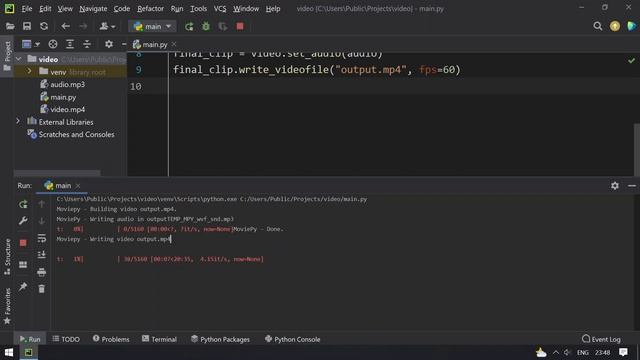Open the Problems tool window button
Image resolution: width=640 pixels, height=360 pixels.
pyautogui.click(x=111, y=339)
